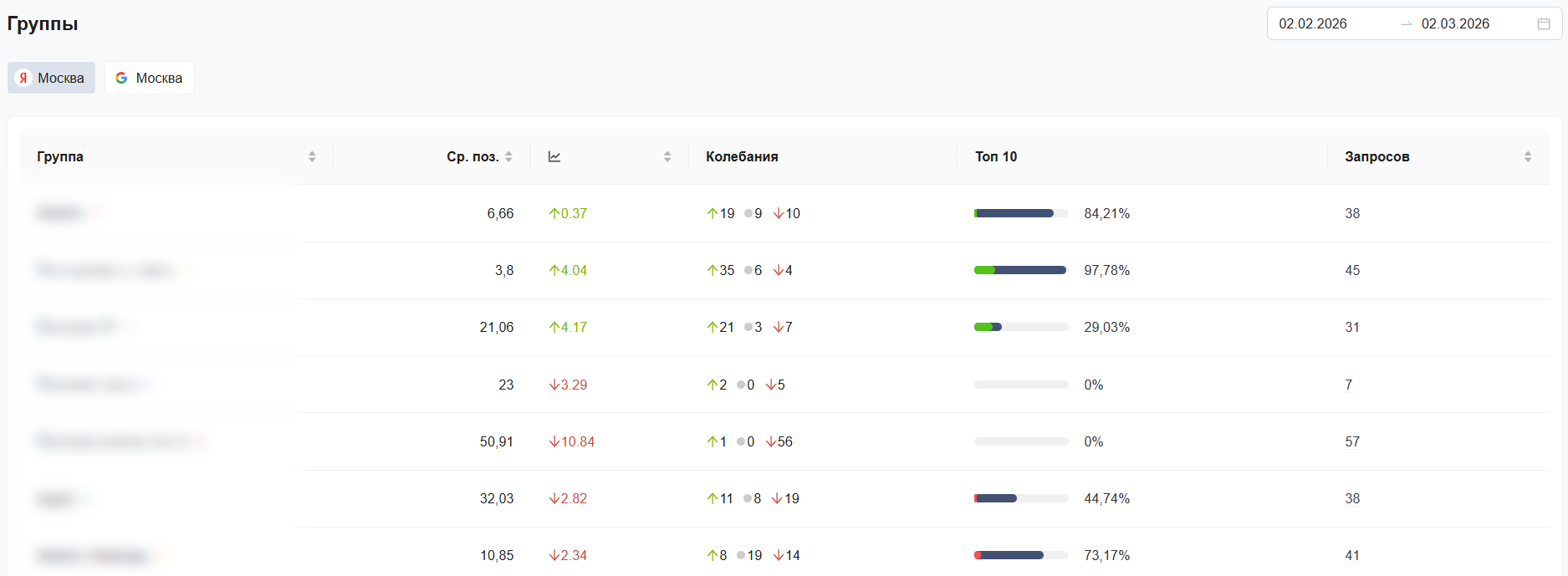Click the Топ 10 column header
The height and width of the screenshot is (576, 1568).
[996, 156]
